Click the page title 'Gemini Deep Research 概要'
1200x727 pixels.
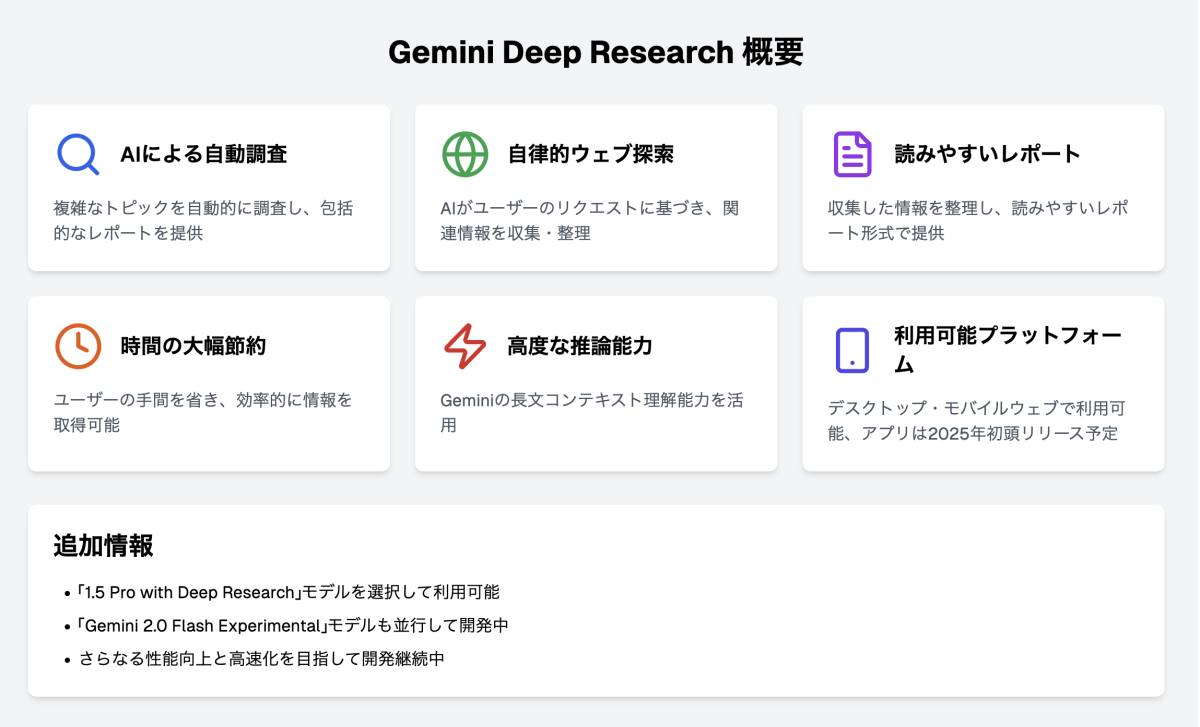[x=596, y=53]
